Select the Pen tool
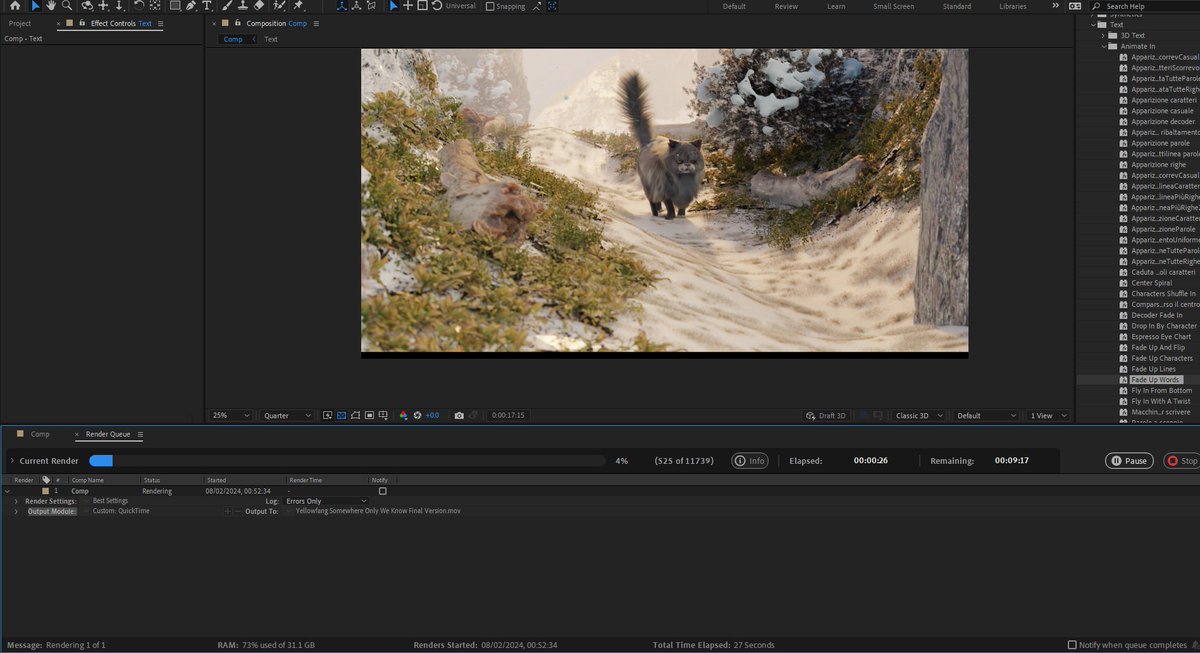Viewport: 1200px width, 653px height. [x=190, y=6]
